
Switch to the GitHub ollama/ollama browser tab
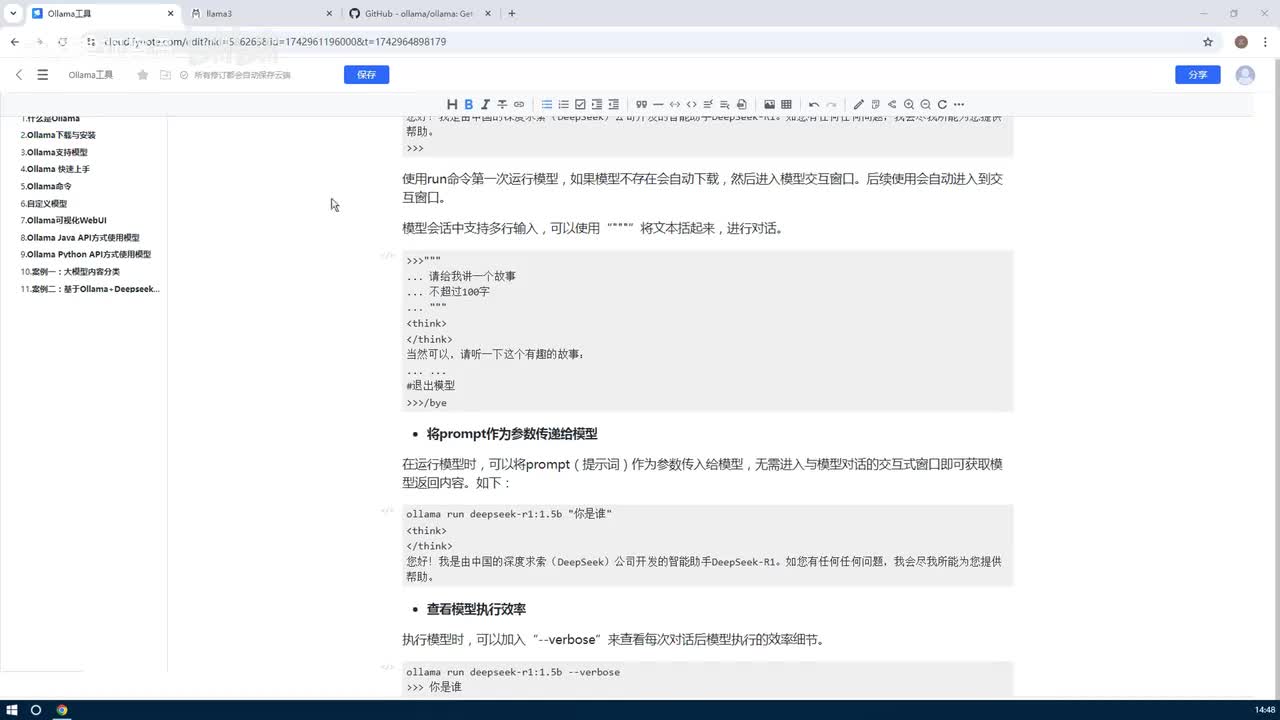420,14
